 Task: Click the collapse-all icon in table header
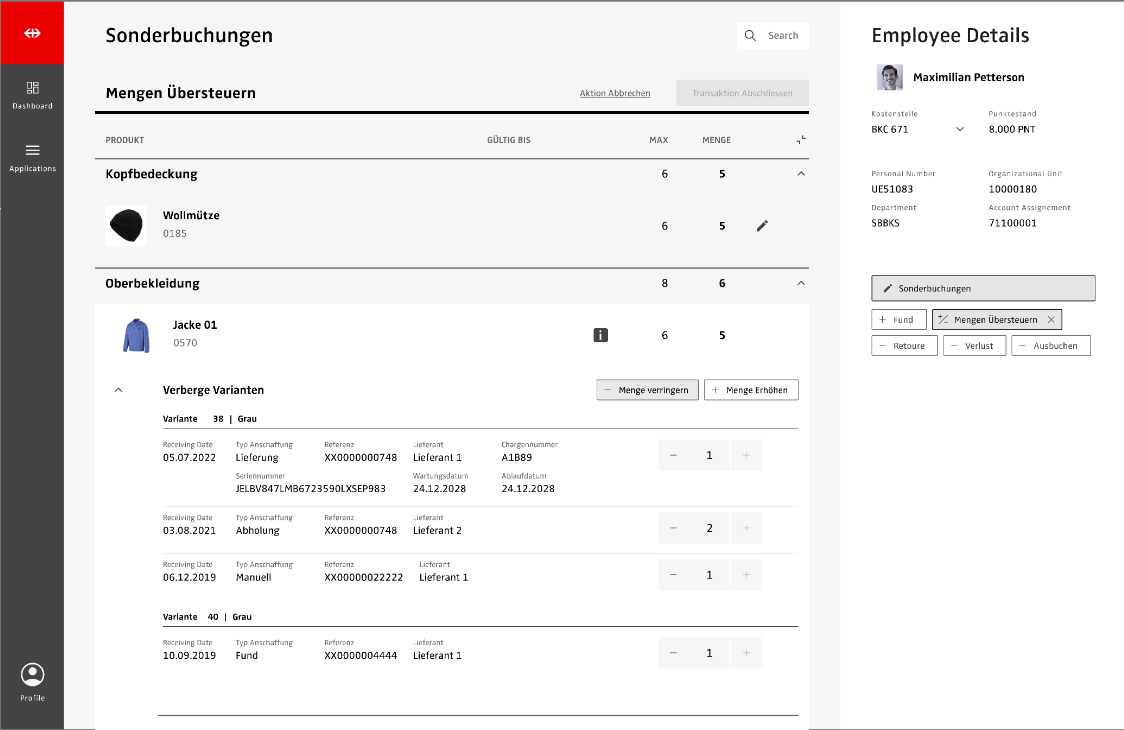tap(800, 140)
